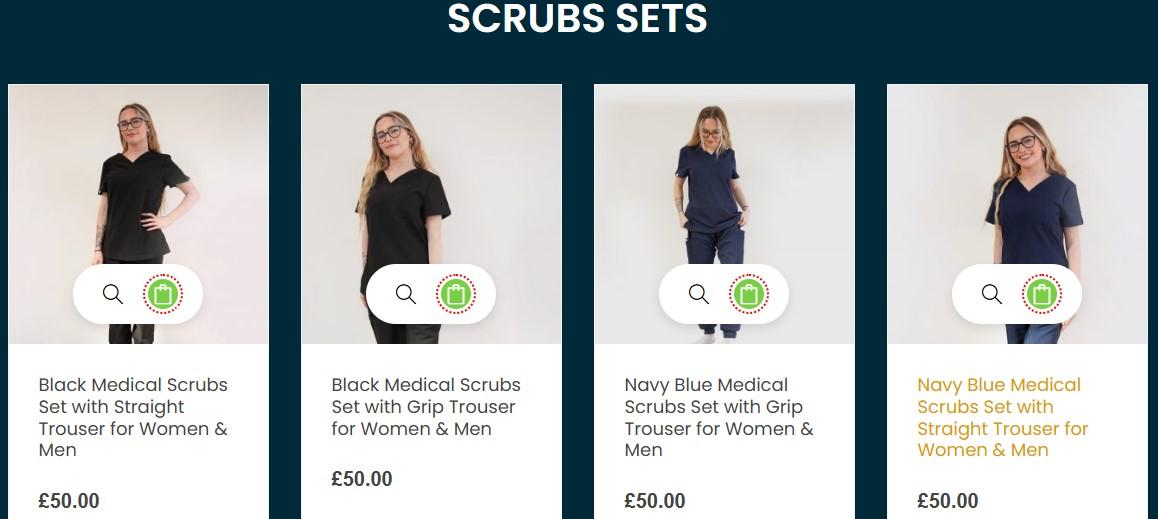Add Navy Blue Grip Trouser set to cart
This screenshot has height=519, width=1158.
[749, 294]
